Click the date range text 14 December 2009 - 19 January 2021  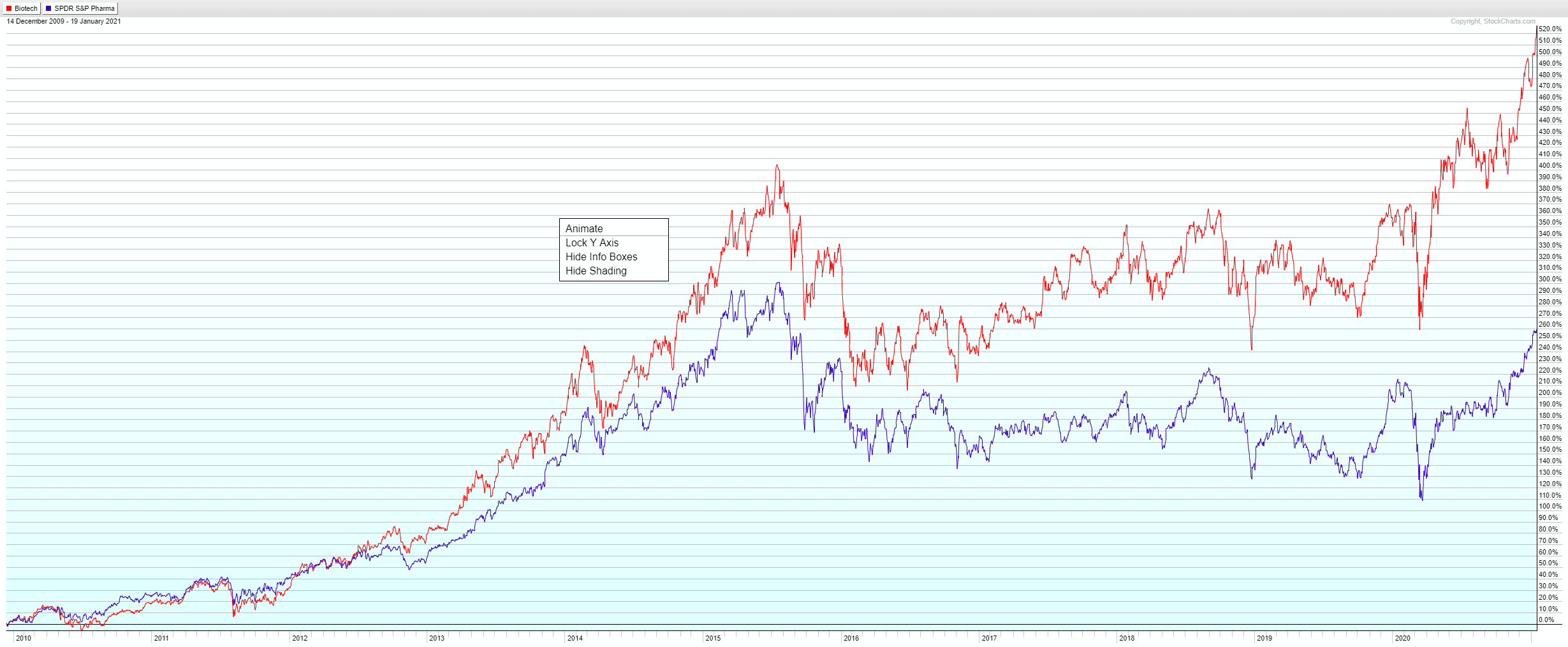(x=64, y=21)
